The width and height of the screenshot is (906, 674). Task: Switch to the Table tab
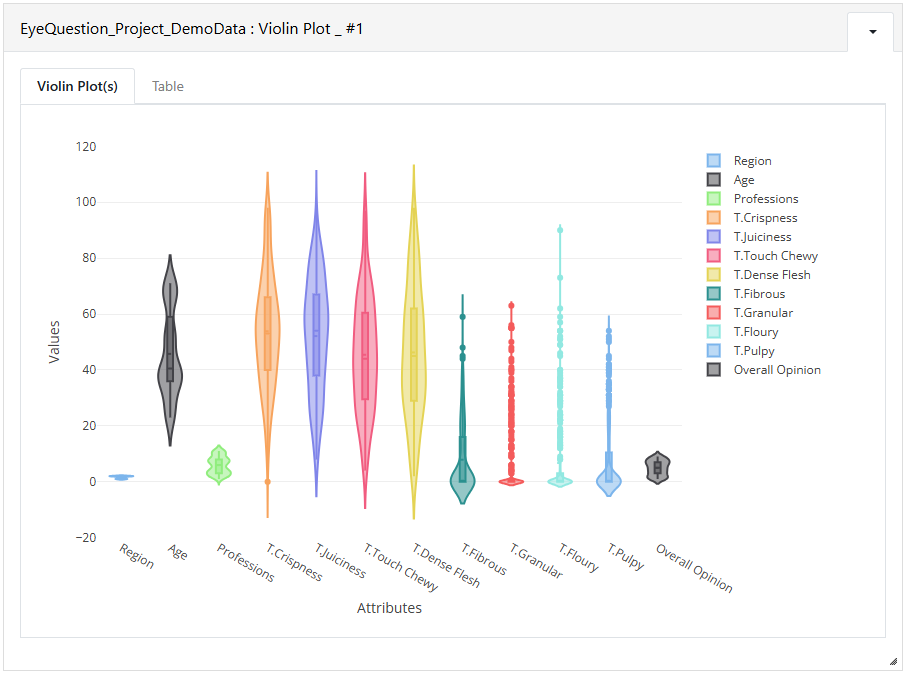click(168, 86)
